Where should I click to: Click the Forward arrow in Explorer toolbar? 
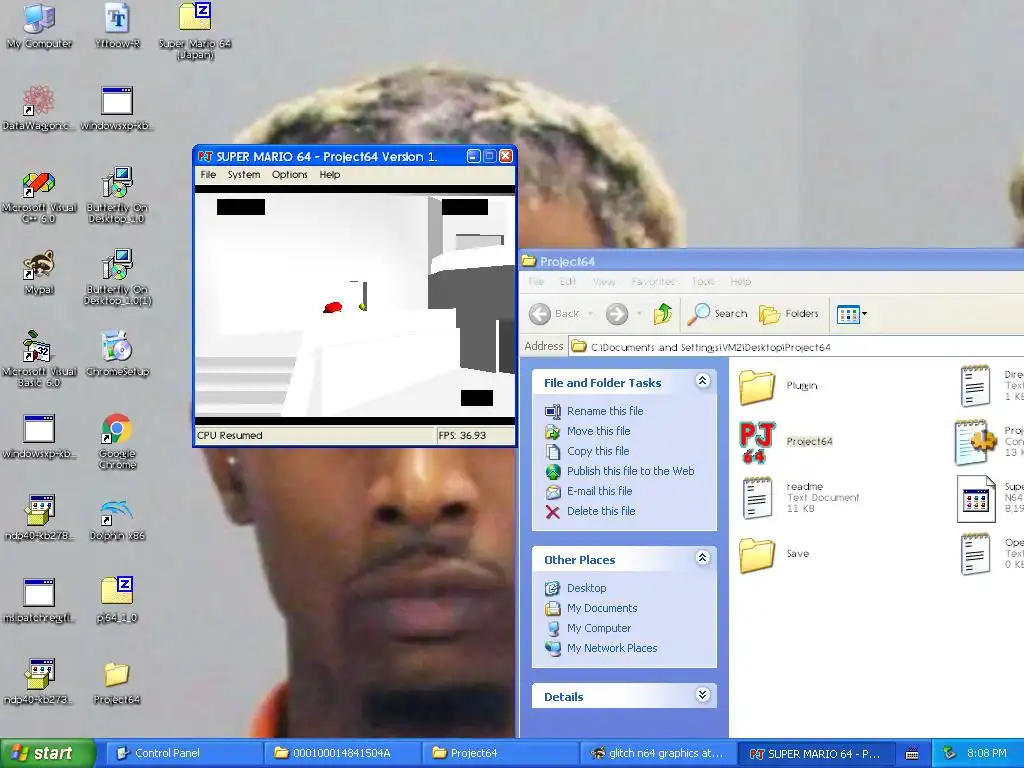[616, 313]
